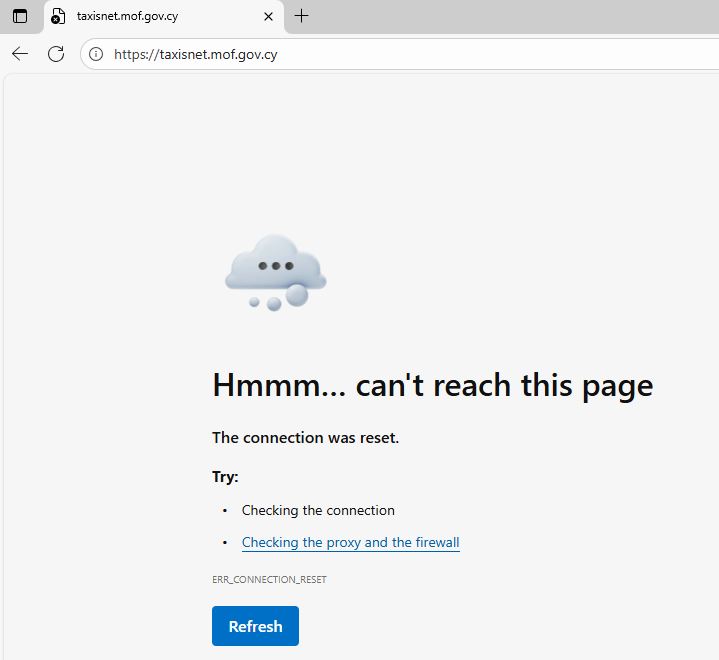View site information icon in the address bar
The image size is (719, 660).
(96, 54)
